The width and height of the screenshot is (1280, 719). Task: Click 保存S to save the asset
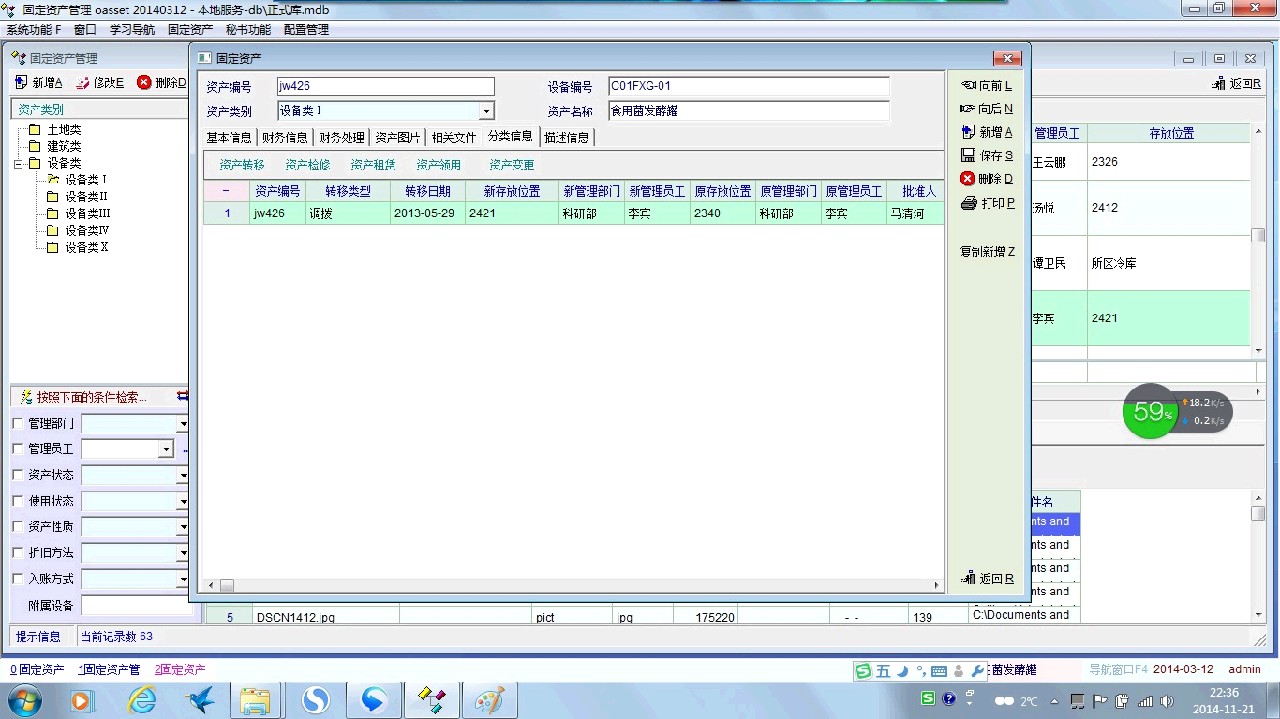(x=986, y=156)
